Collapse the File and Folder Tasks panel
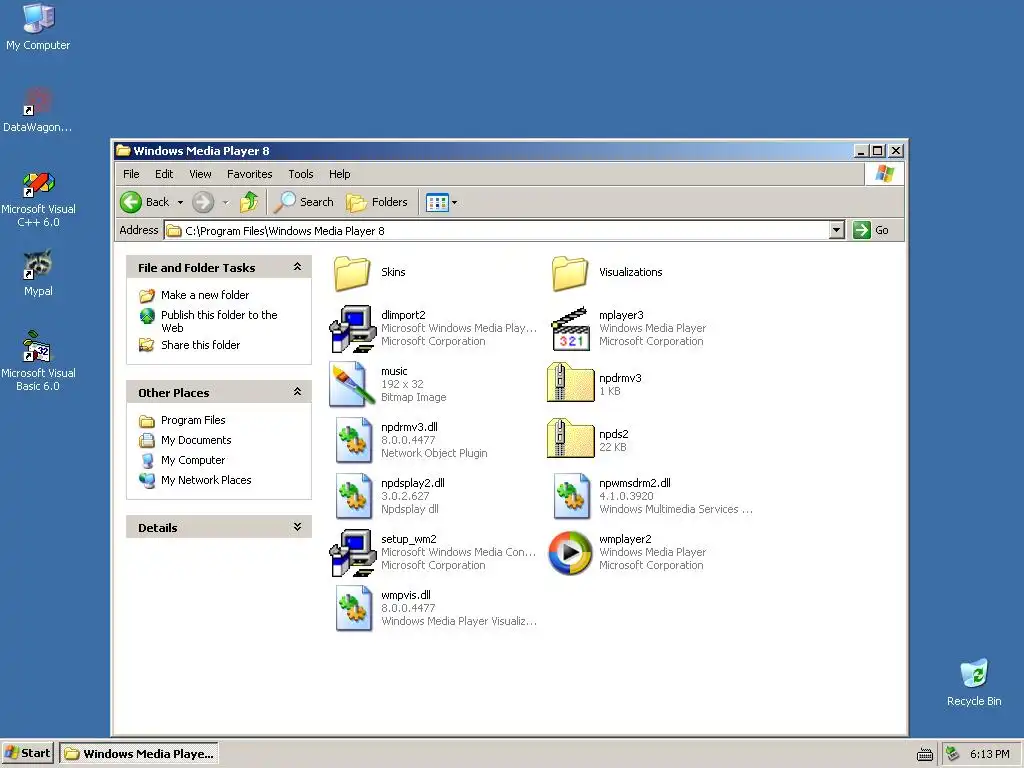This screenshot has height=768, width=1024. 297,267
